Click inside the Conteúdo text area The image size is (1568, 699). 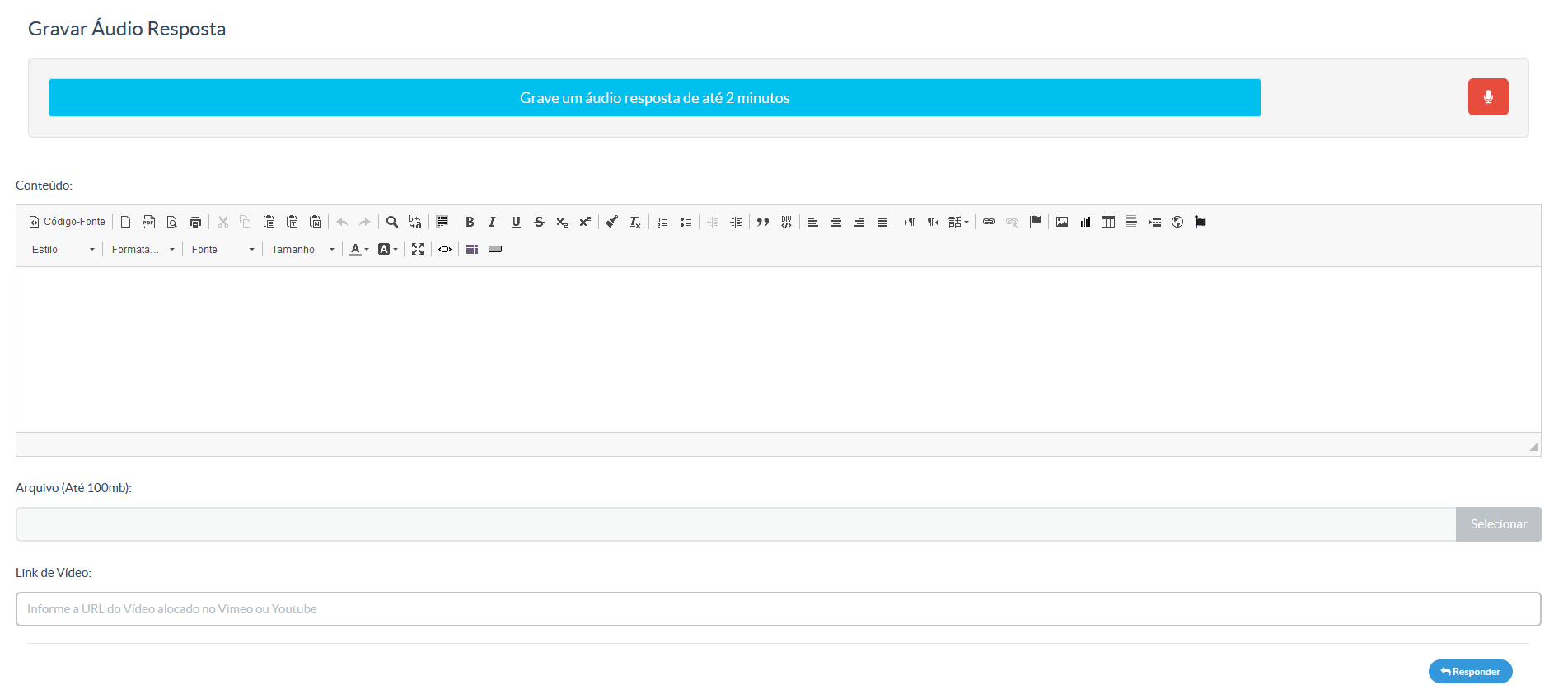(x=779, y=349)
